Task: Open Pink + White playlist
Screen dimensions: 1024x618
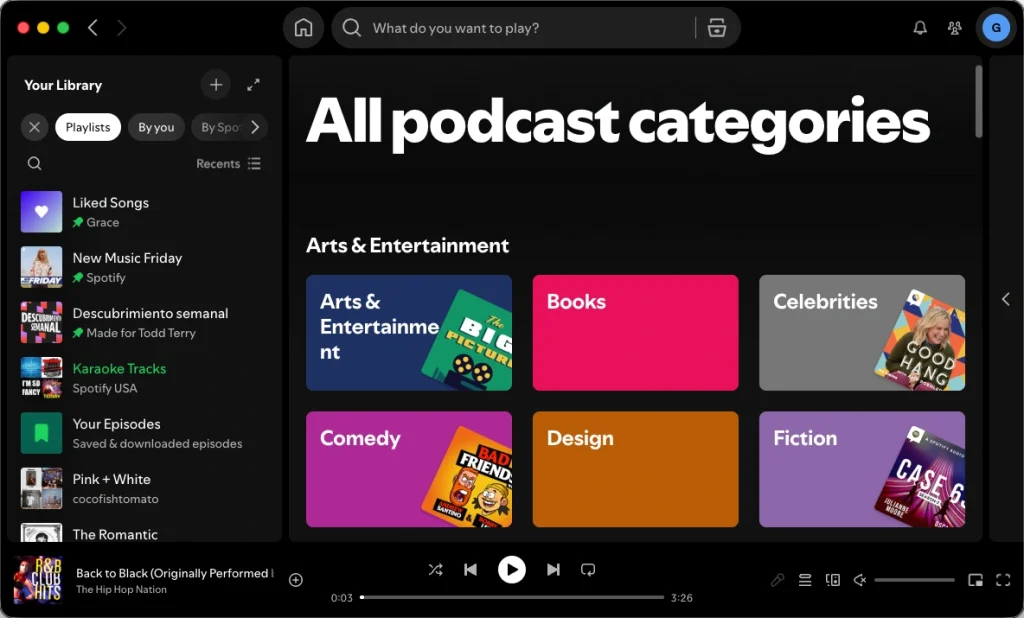Action: pyautogui.click(x=144, y=489)
